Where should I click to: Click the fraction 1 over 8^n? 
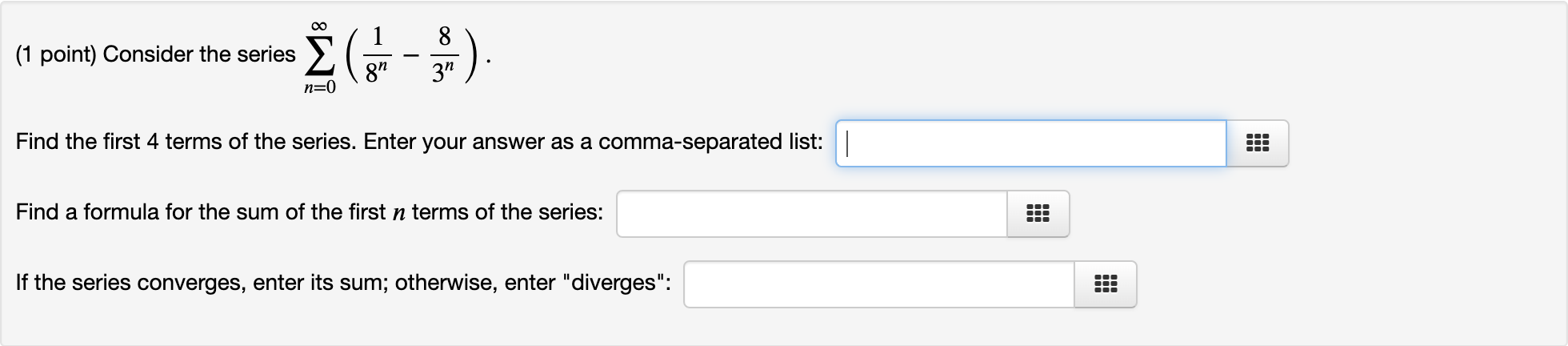[377, 54]
